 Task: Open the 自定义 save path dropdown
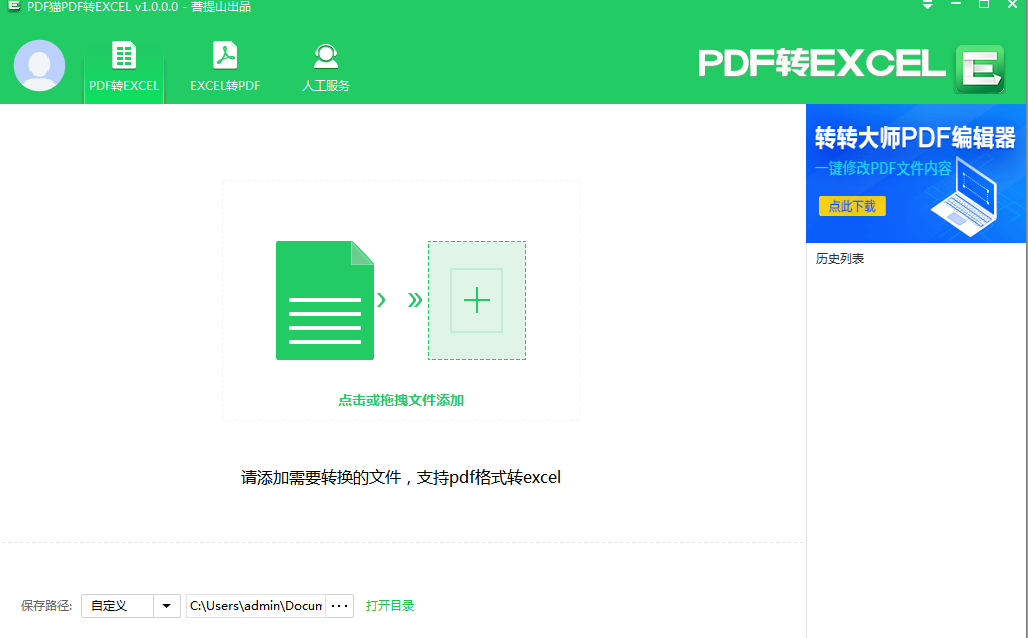[130, 606]
